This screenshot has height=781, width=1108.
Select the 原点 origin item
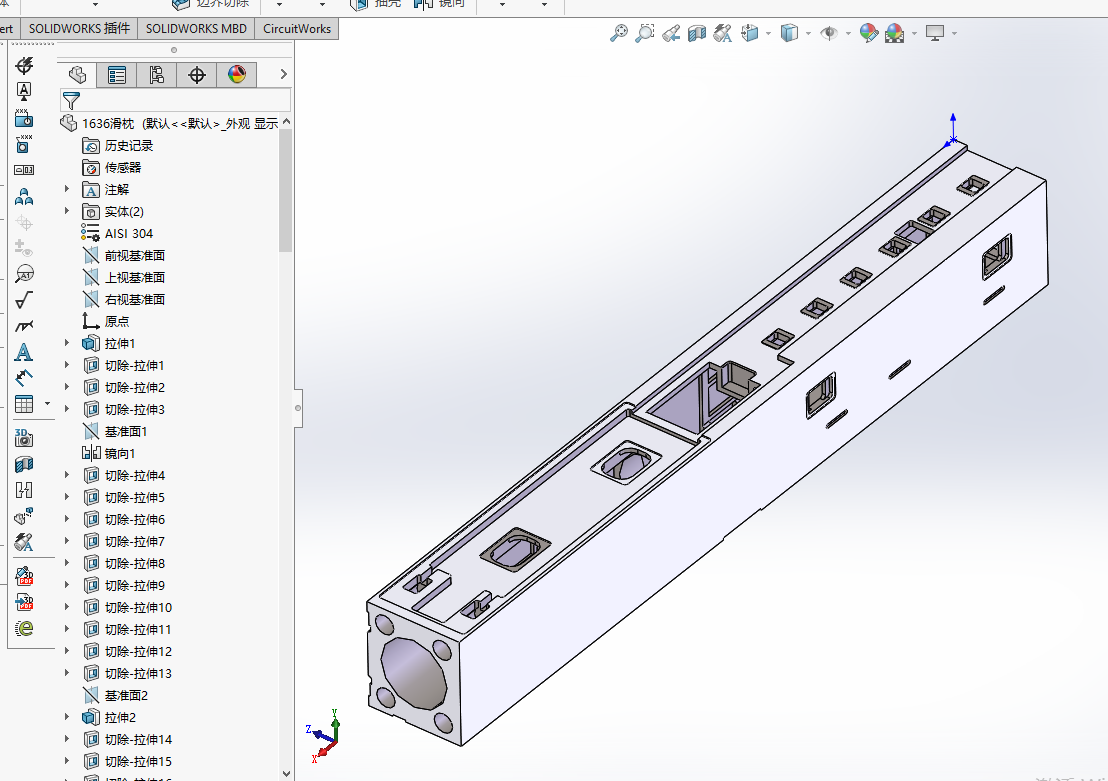click(106, 321)
